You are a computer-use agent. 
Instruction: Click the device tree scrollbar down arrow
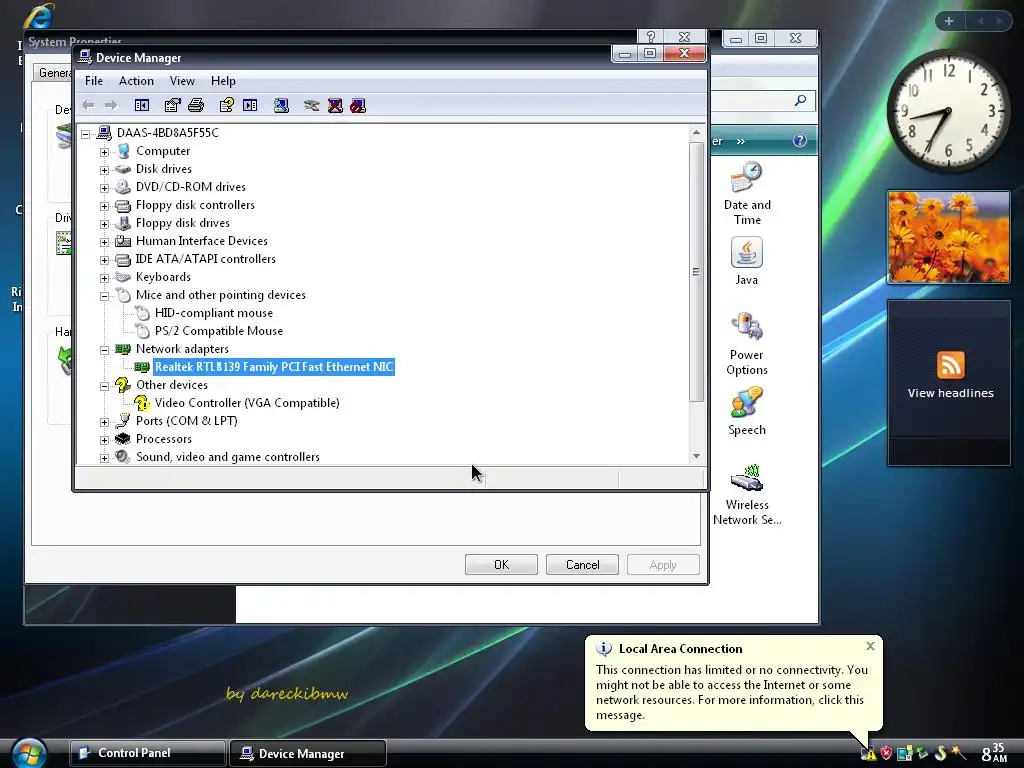[696, 456]
